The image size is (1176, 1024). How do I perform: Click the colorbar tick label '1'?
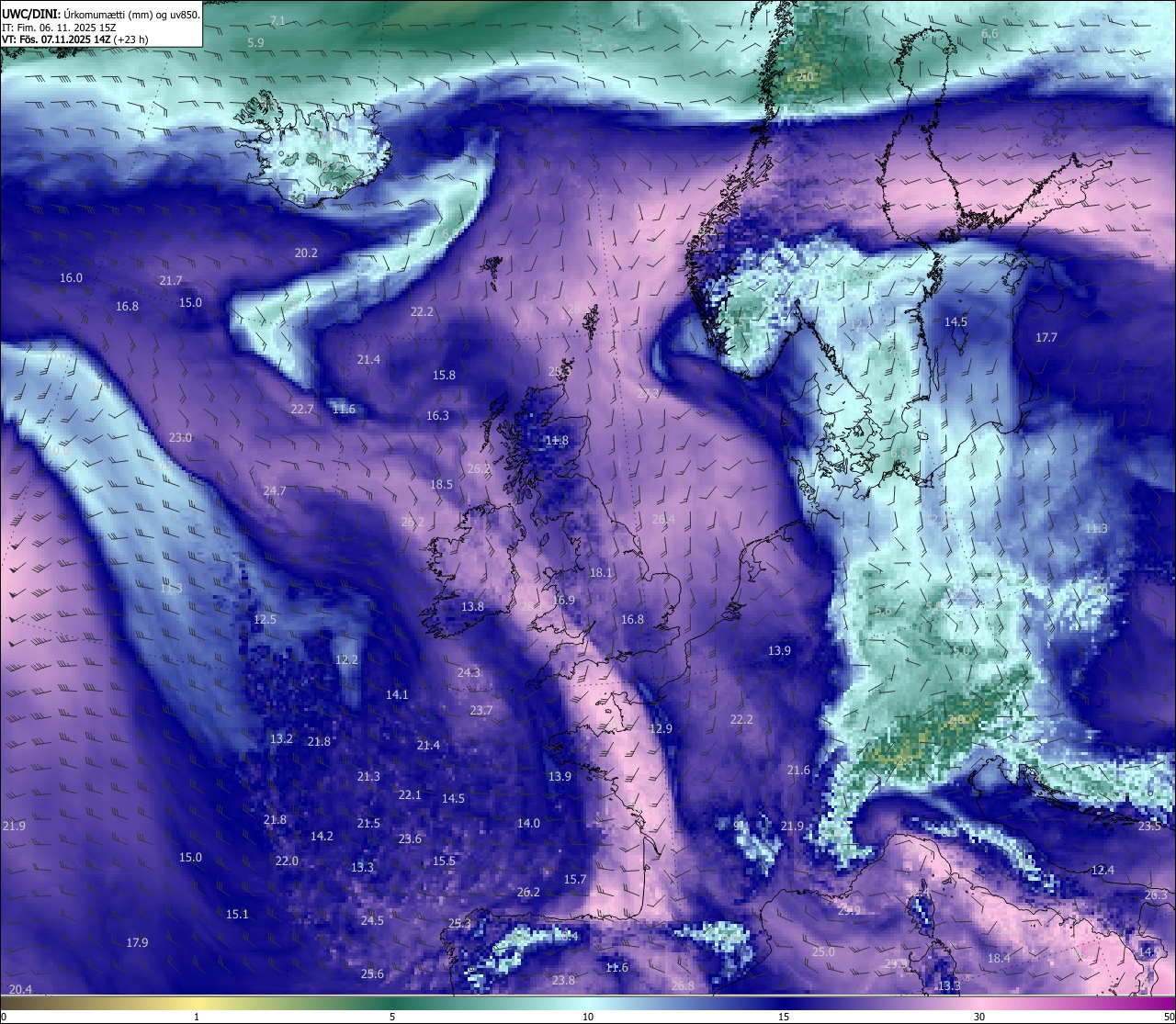(197, 1017)
